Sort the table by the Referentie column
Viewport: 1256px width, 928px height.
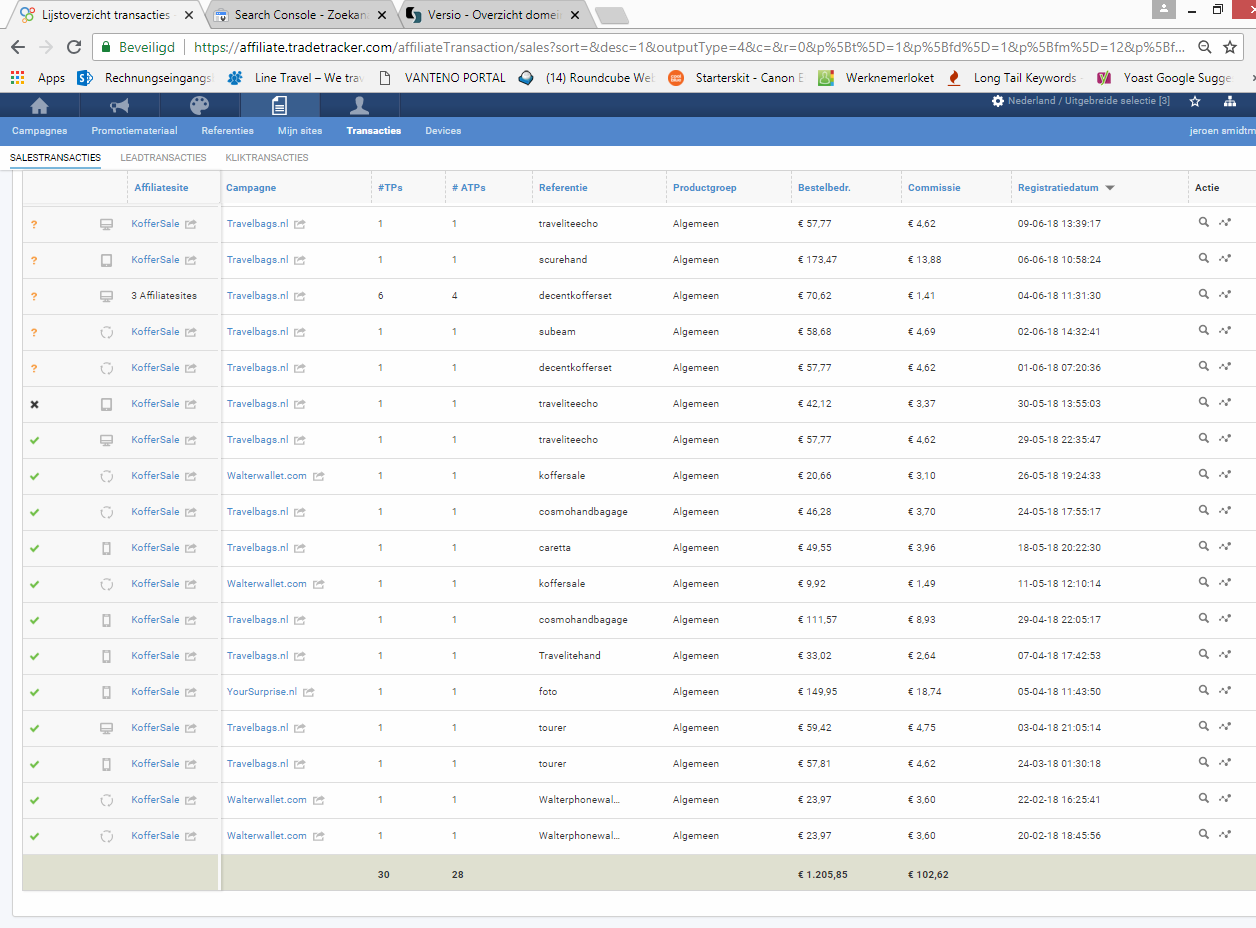coord(563,188)
